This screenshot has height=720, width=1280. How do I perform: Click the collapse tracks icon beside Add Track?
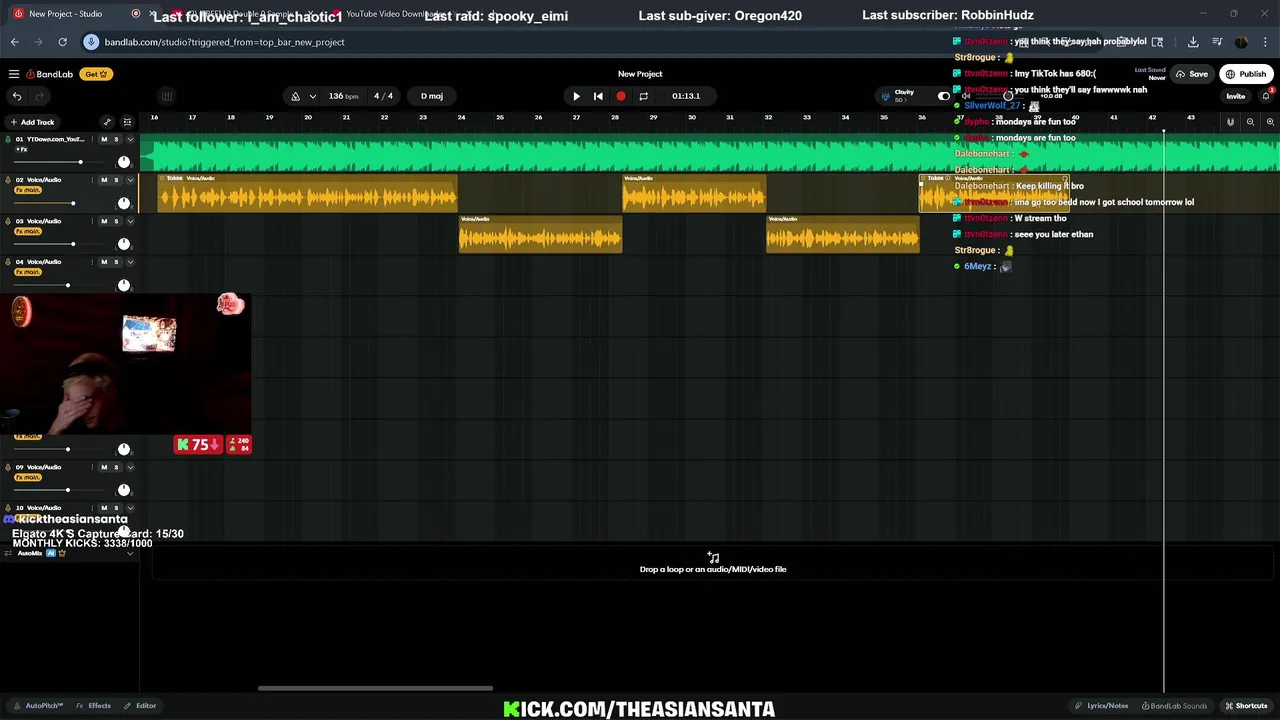(x=127, y=122)
